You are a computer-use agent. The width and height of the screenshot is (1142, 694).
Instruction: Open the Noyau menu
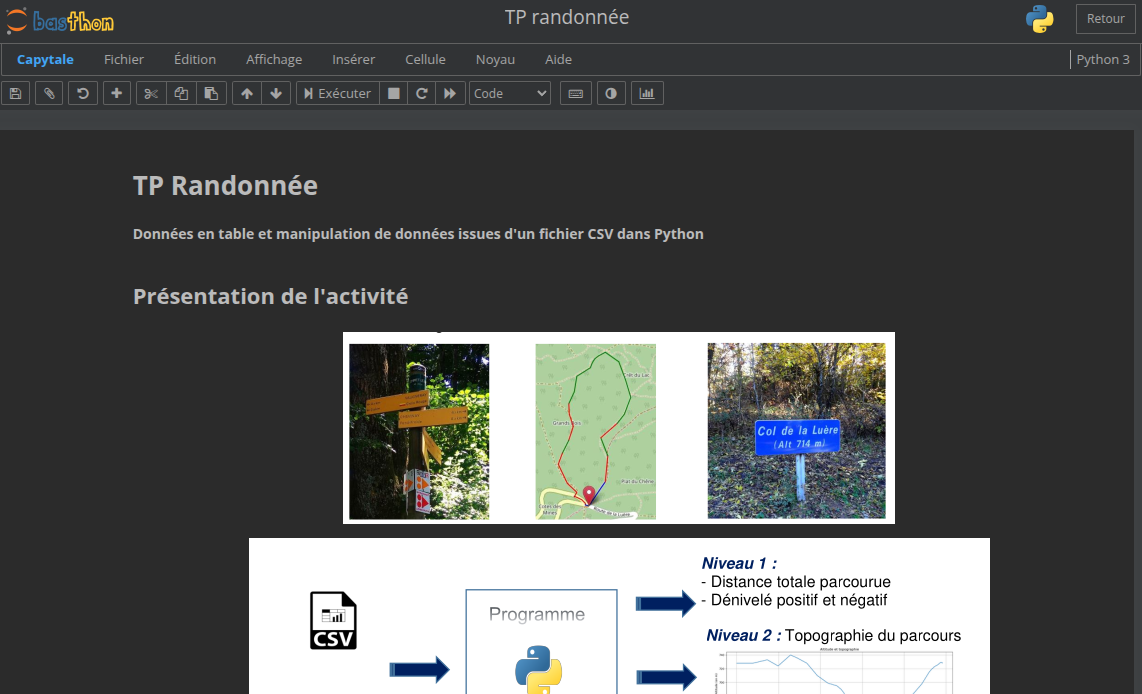495,60
